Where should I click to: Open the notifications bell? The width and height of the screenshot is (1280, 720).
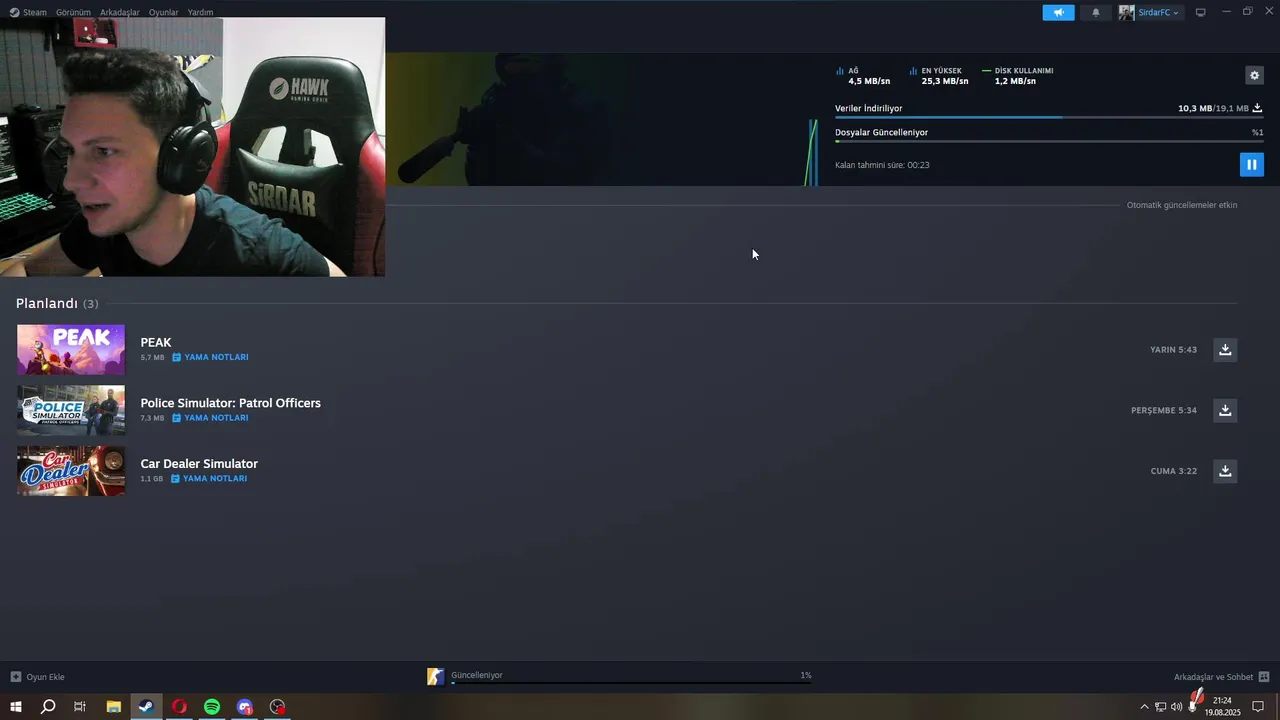coord(1096,12)
